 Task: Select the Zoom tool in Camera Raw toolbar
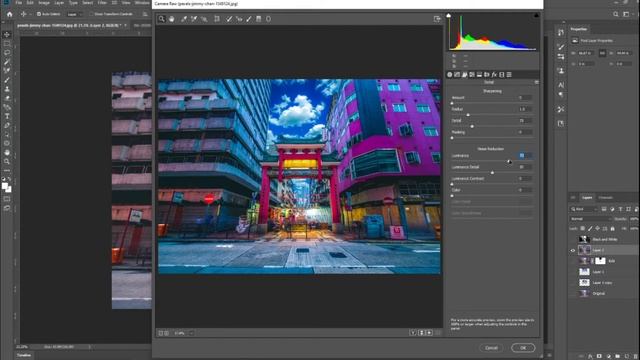[162, 19]
